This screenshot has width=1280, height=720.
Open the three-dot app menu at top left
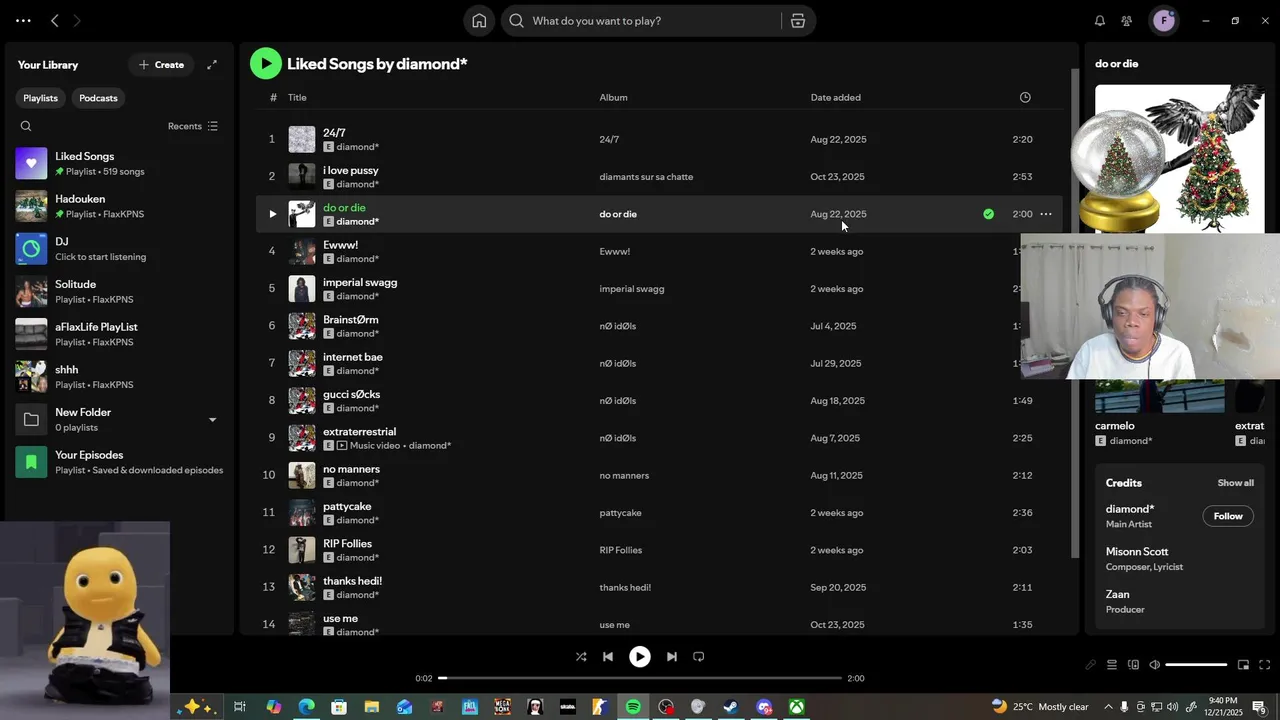tap(23, 21)
